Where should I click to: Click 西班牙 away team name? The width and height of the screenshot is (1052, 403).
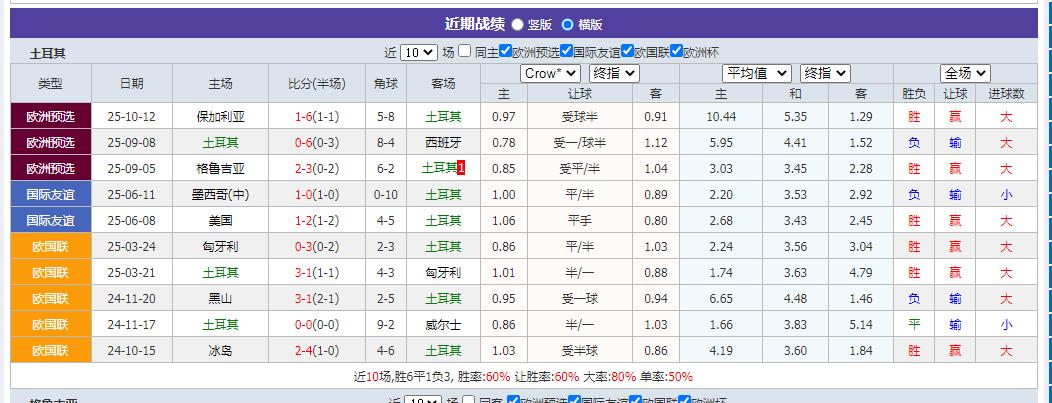(443, 142)
